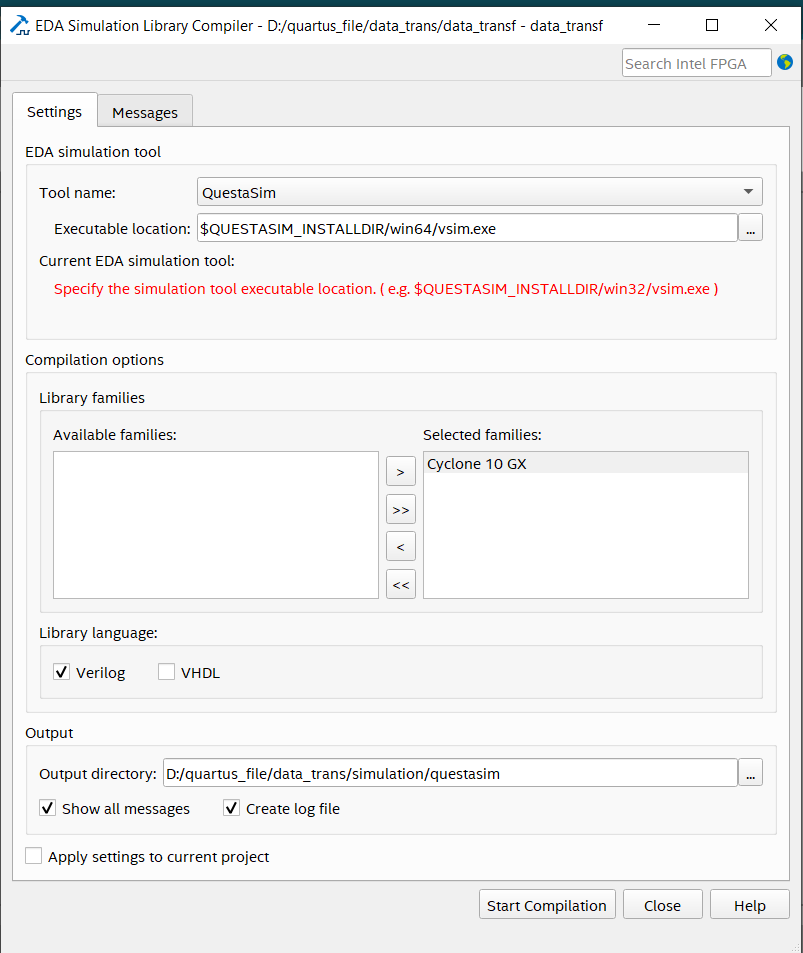Viewport: 803px width, 953px height.
Task: Toggle Create log file checkbox
Action: pos(232,808)
